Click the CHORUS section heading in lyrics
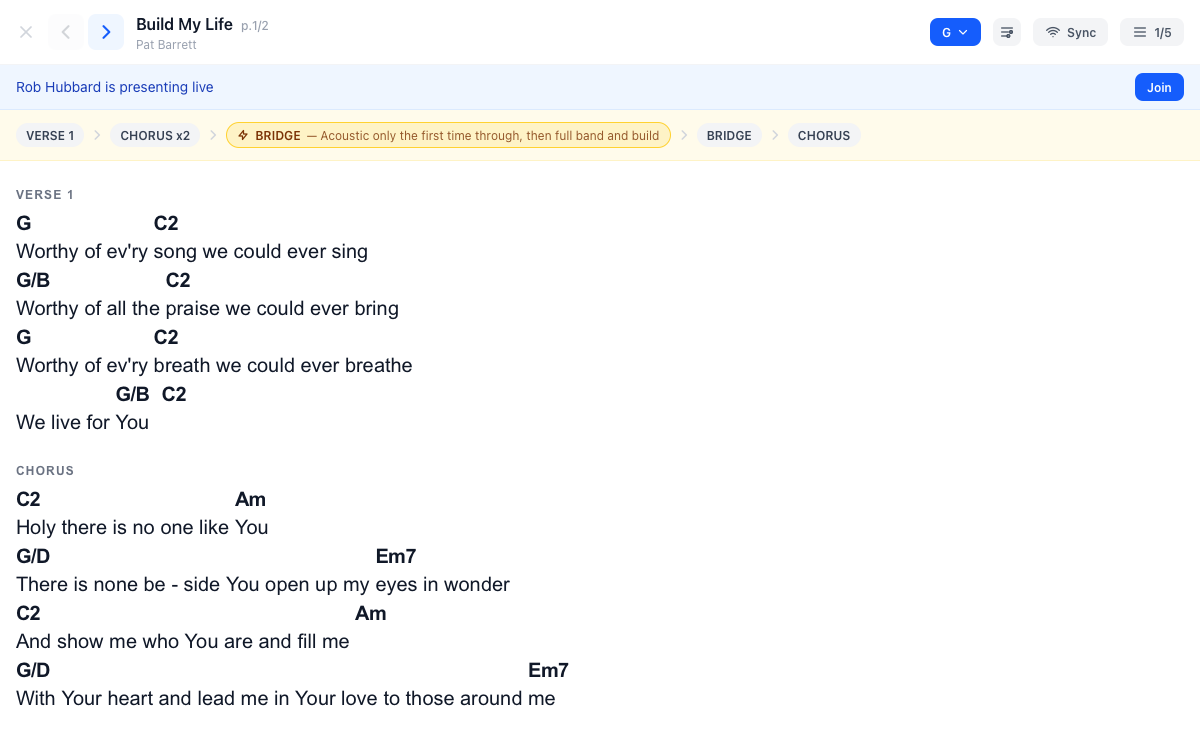The width and height of the screenshot is (1200, 750). click(x=45, y=471)
